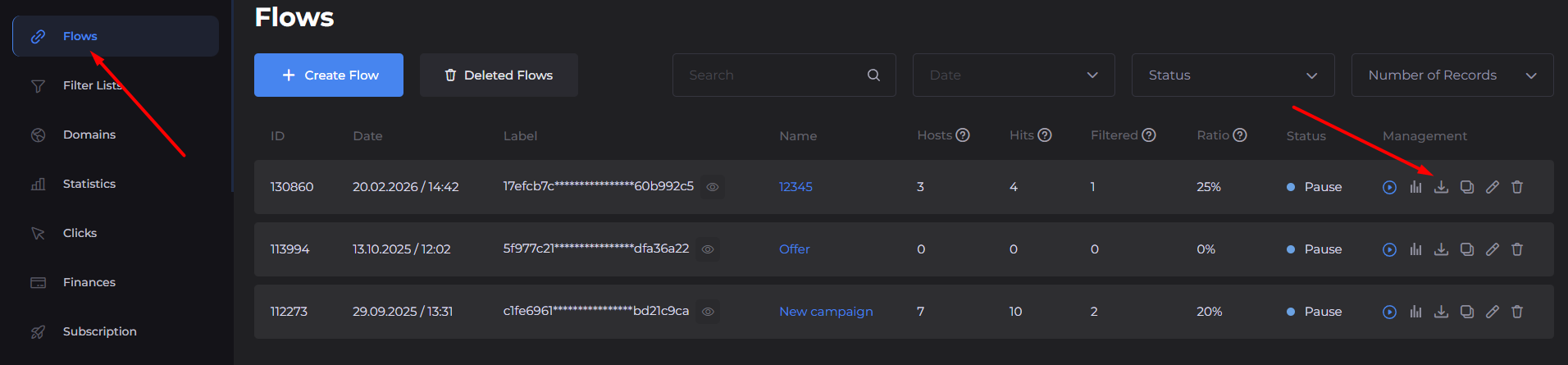Reveal hidden label for flow 130860
The image size is (1568, 365).
713,187
